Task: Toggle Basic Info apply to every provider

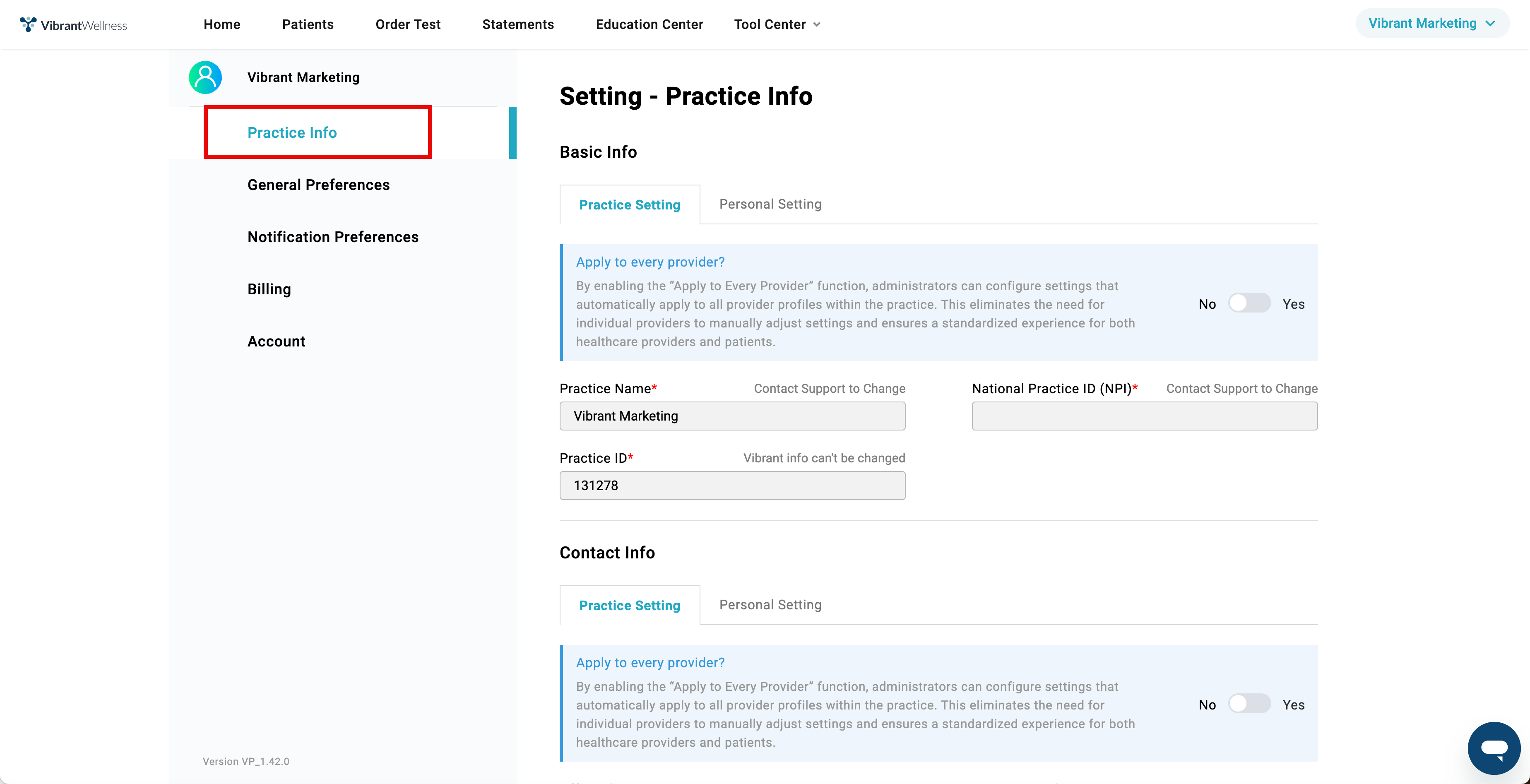Action: [x=1249, y=303]
